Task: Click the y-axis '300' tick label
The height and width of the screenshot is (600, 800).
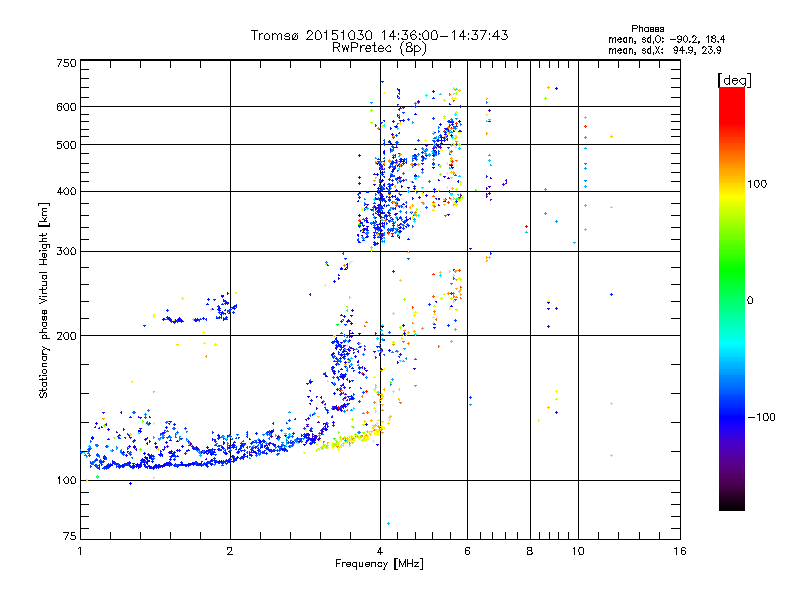Action: (x=67, y=251)
